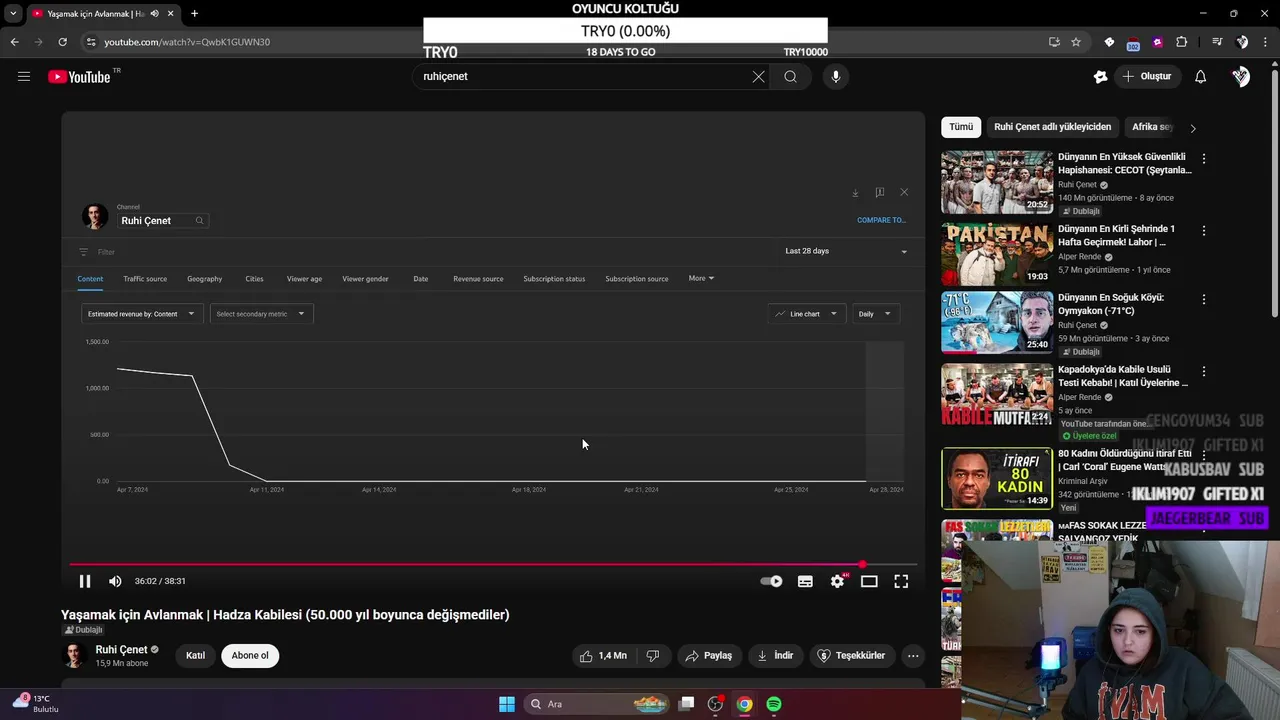The width and height of the screenshot is (1280, 720).
Task: Enter fullscreen mode
Action: coord(901,581)
